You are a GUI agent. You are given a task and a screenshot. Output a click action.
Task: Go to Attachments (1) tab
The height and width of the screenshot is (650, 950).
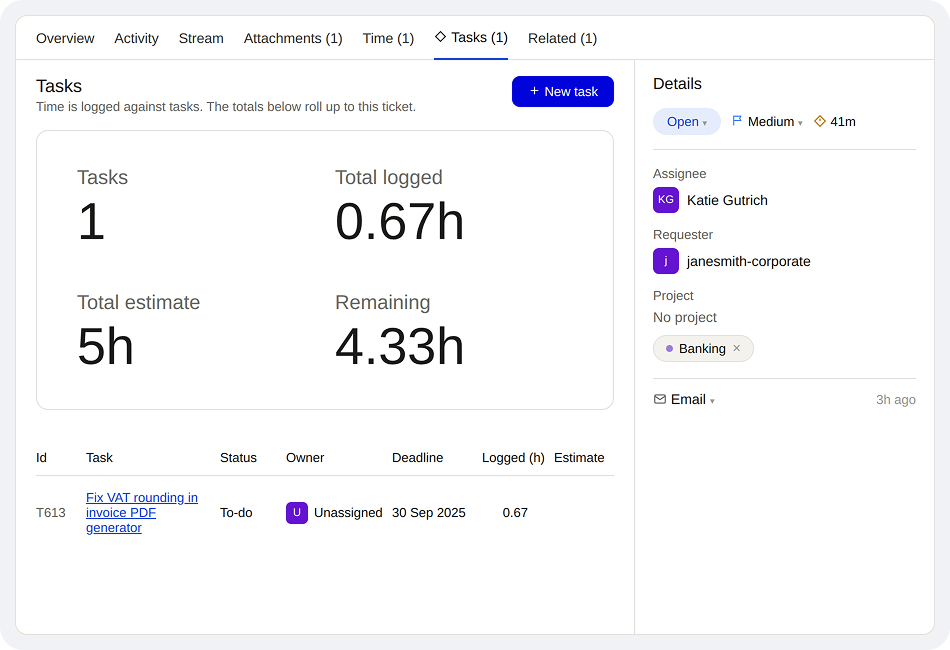coord(293,38)
